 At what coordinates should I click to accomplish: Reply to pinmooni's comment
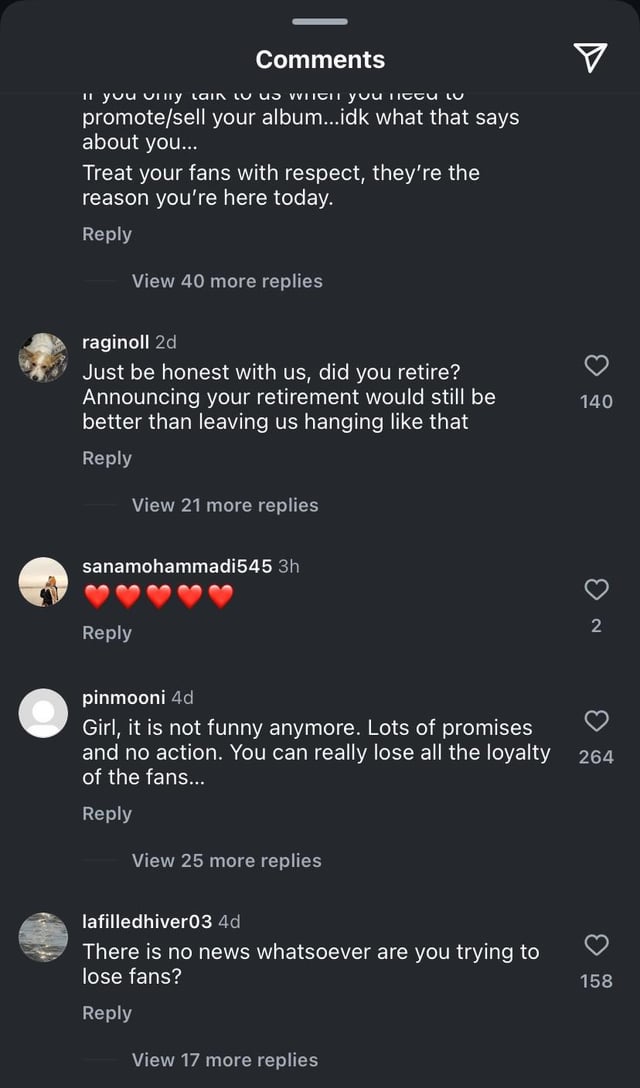[x=107, y=813]
